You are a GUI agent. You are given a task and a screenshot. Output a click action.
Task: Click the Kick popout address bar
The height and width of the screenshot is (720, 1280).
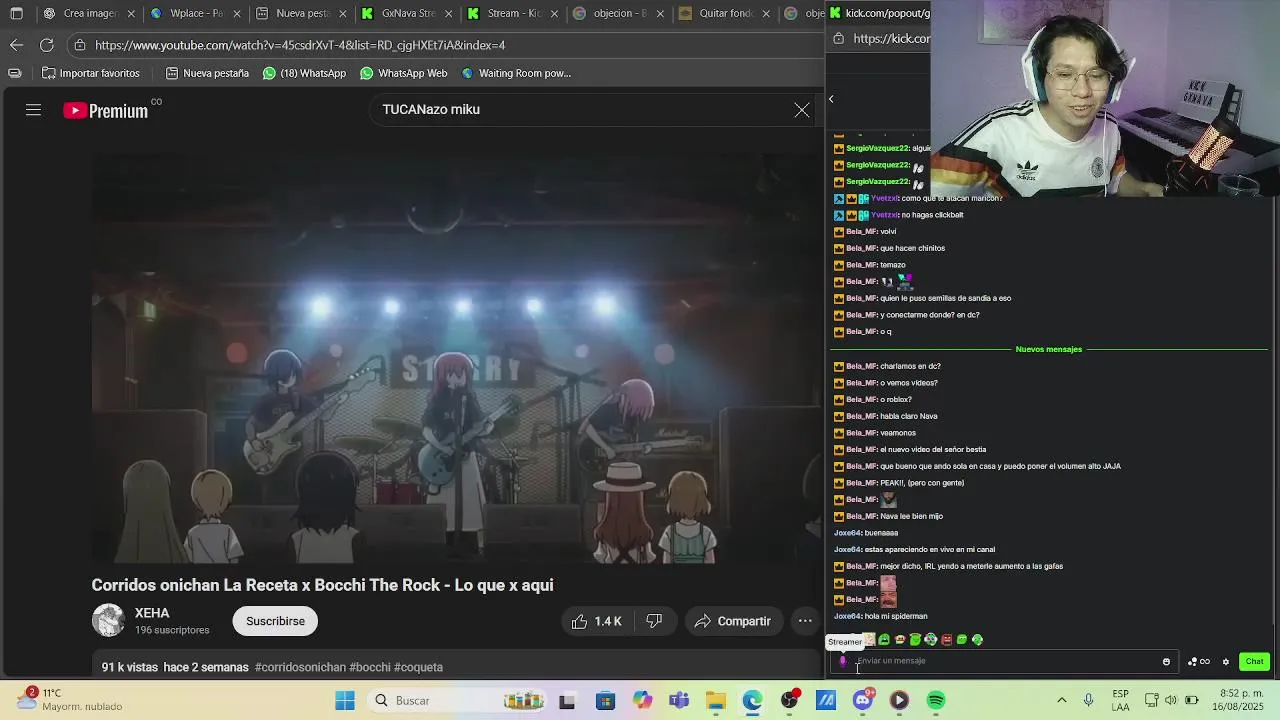pos(890,38)
